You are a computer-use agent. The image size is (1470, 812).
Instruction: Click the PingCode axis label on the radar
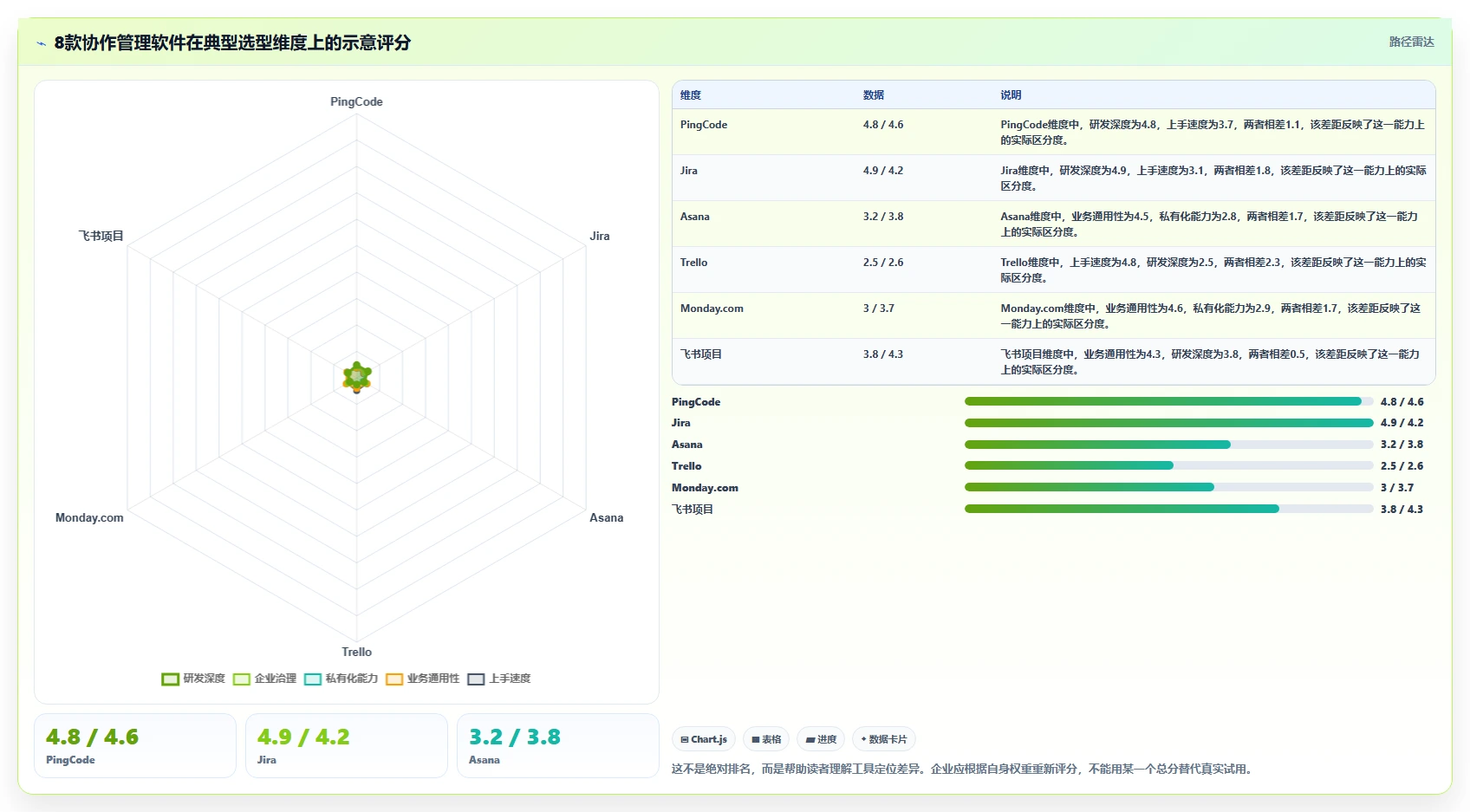click(356, 101)
